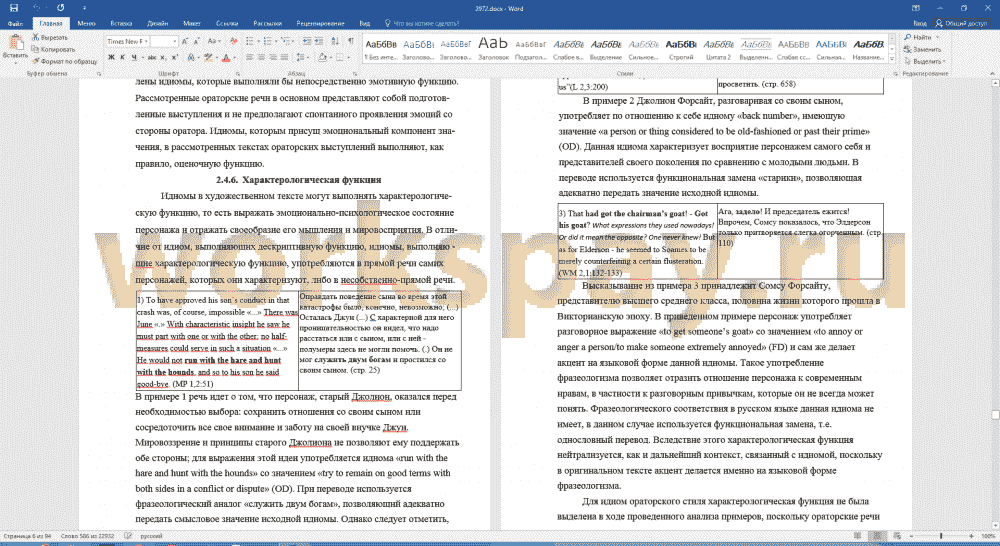This screenshot has width=1000, height=546.
Task: Align text right icon
Action: click(273, 57)
